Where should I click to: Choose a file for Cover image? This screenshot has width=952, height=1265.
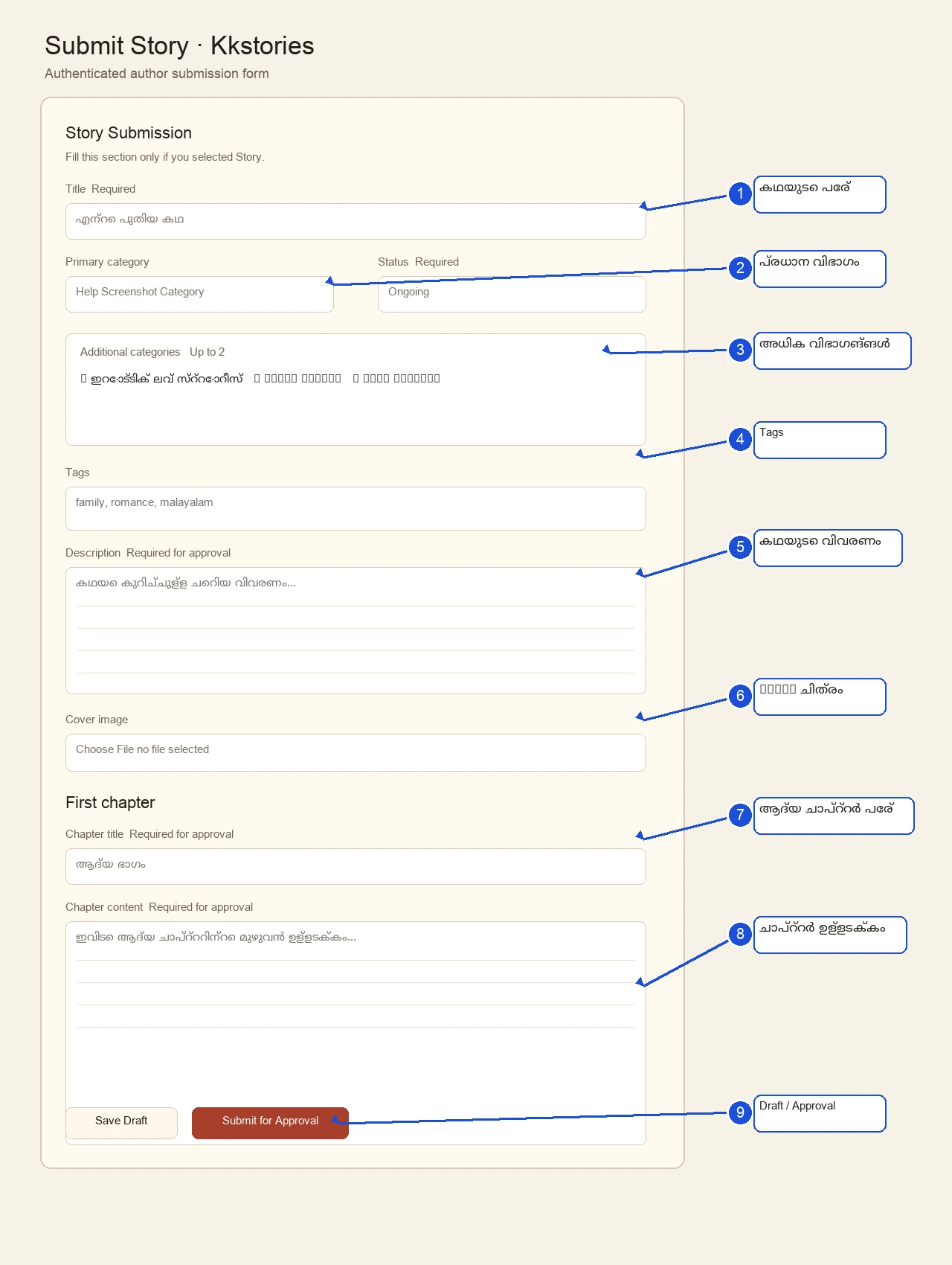click(356, 752)
